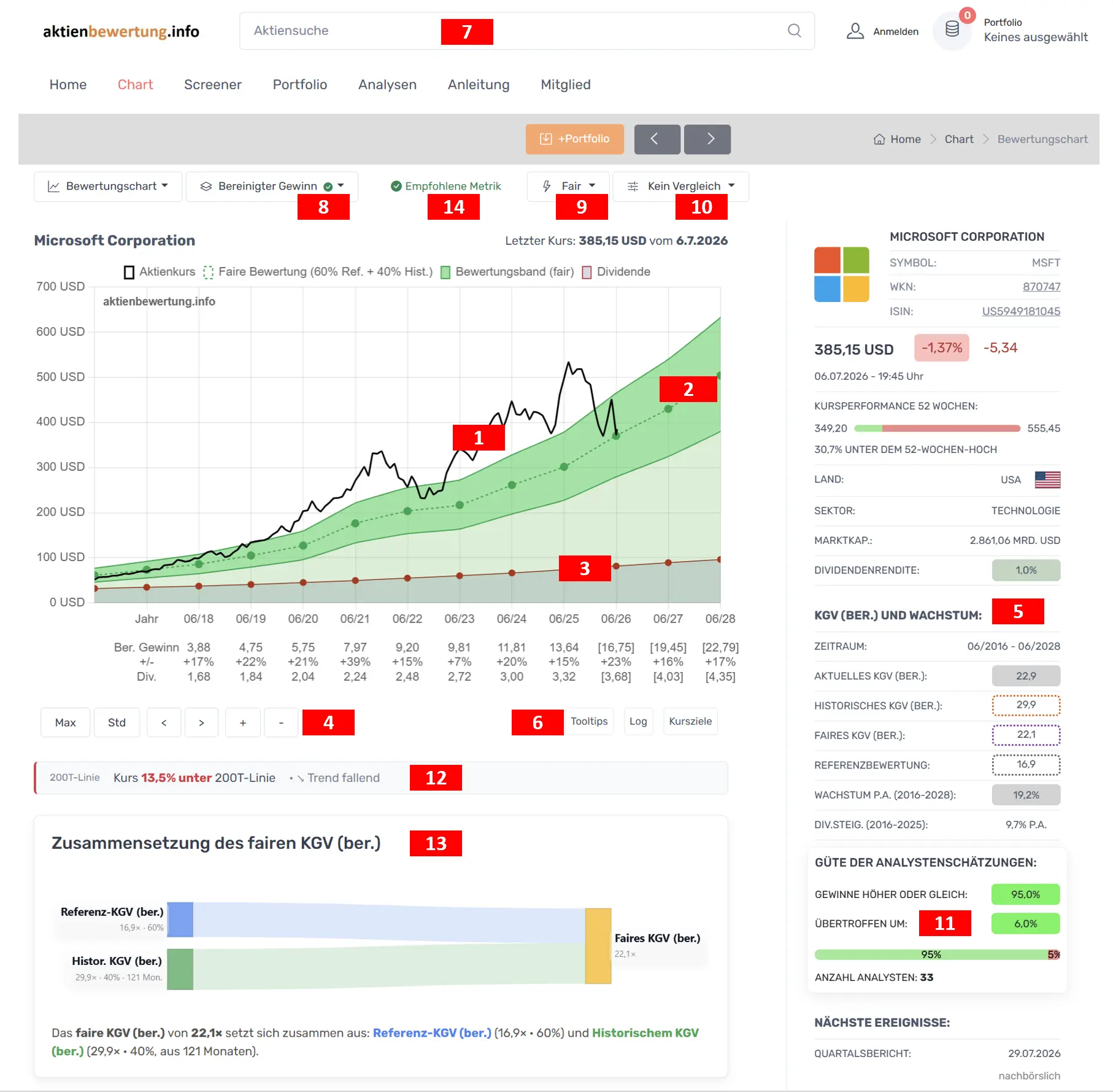Viewport: 1113px width, 1092px height.
Task: Click the Chart breadcrumb link
Action: [959, 139]
